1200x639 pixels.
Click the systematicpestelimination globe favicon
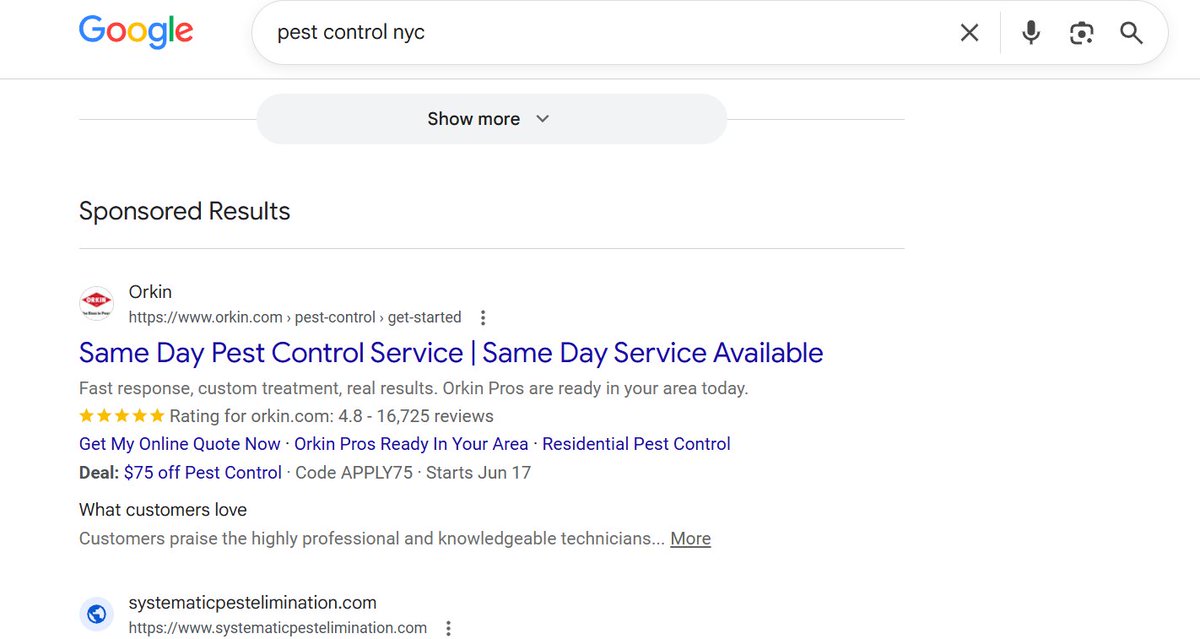96,614
